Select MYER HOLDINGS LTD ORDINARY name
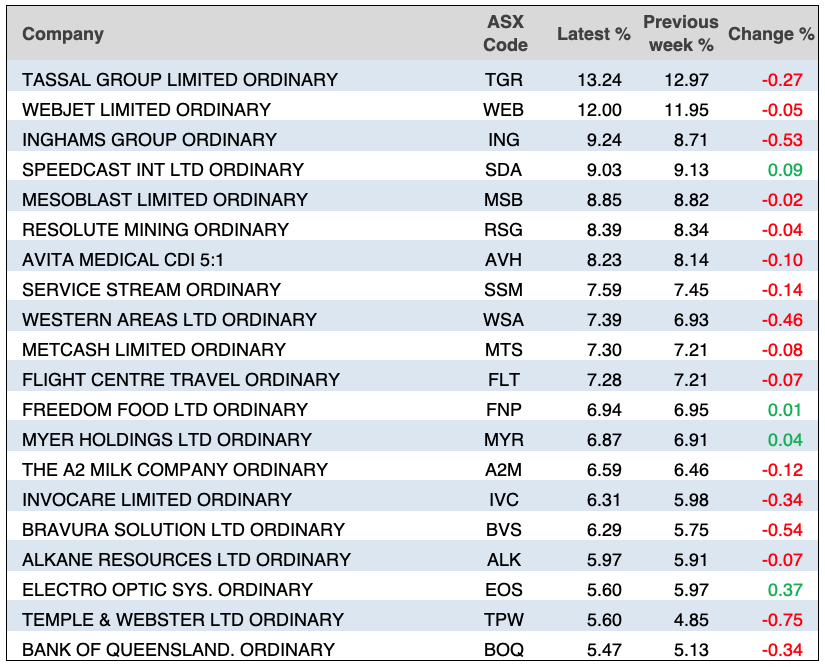The width and height of the screenshot is (825, 667). (167, 440)
